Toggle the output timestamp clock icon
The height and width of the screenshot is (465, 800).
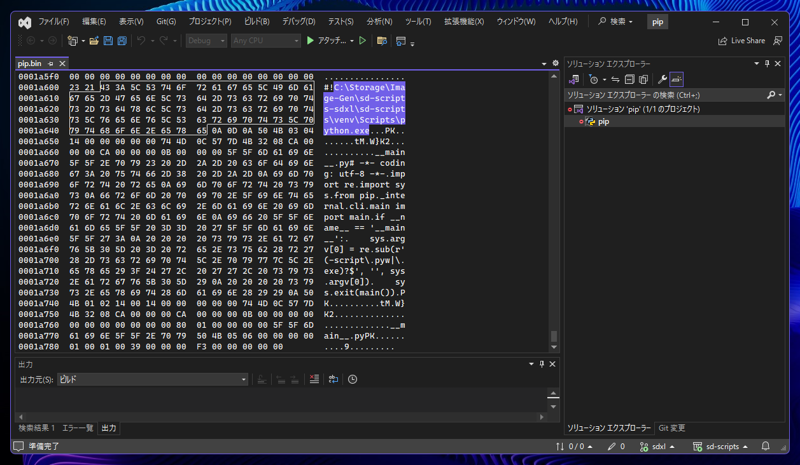pos(353,379)
